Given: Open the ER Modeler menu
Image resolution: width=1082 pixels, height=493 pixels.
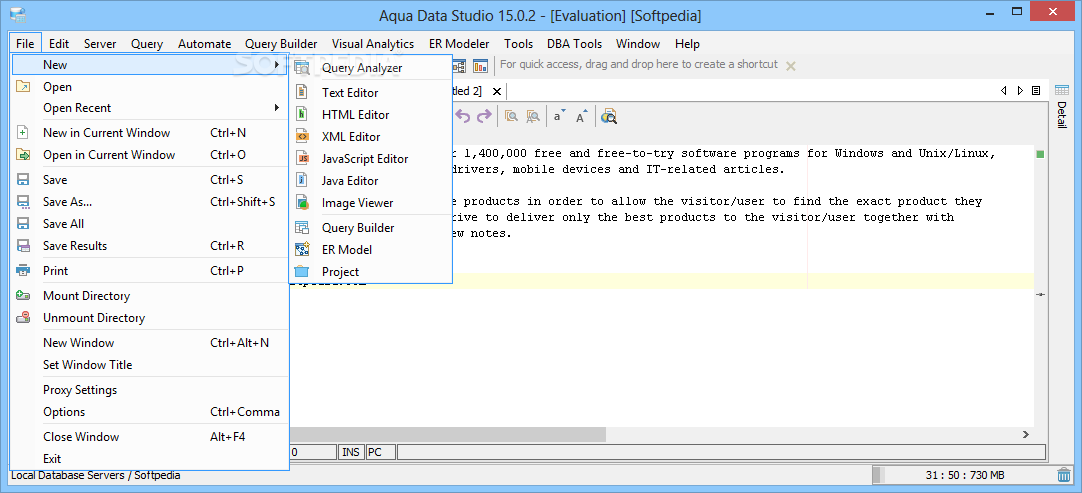Looking at the screenshot, I should pyautogui.click(x=459, y=44).
